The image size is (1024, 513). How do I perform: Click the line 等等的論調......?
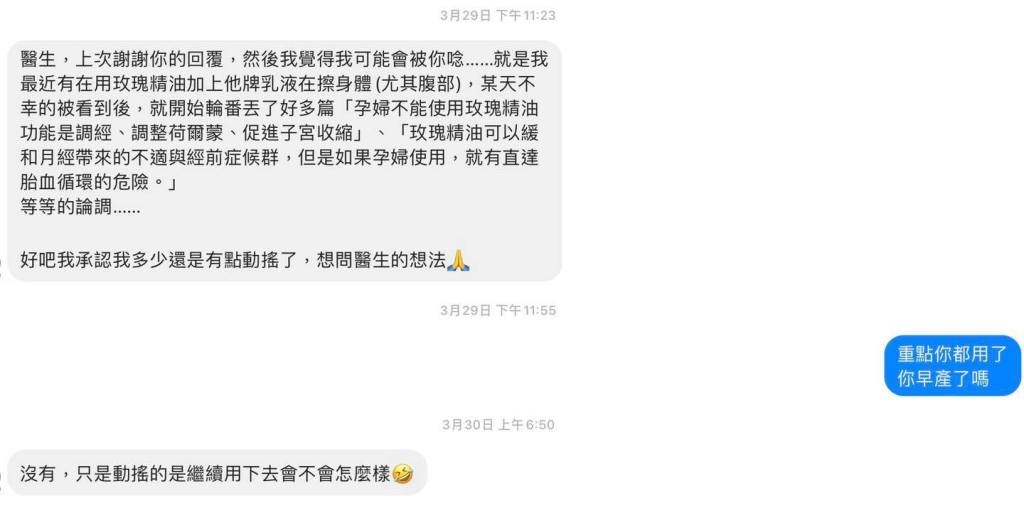(80, 208)
